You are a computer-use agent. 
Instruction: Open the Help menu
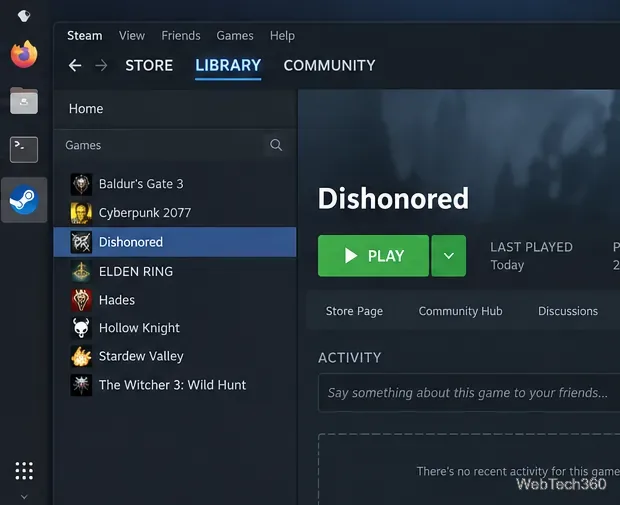click(x=282, y=36)
